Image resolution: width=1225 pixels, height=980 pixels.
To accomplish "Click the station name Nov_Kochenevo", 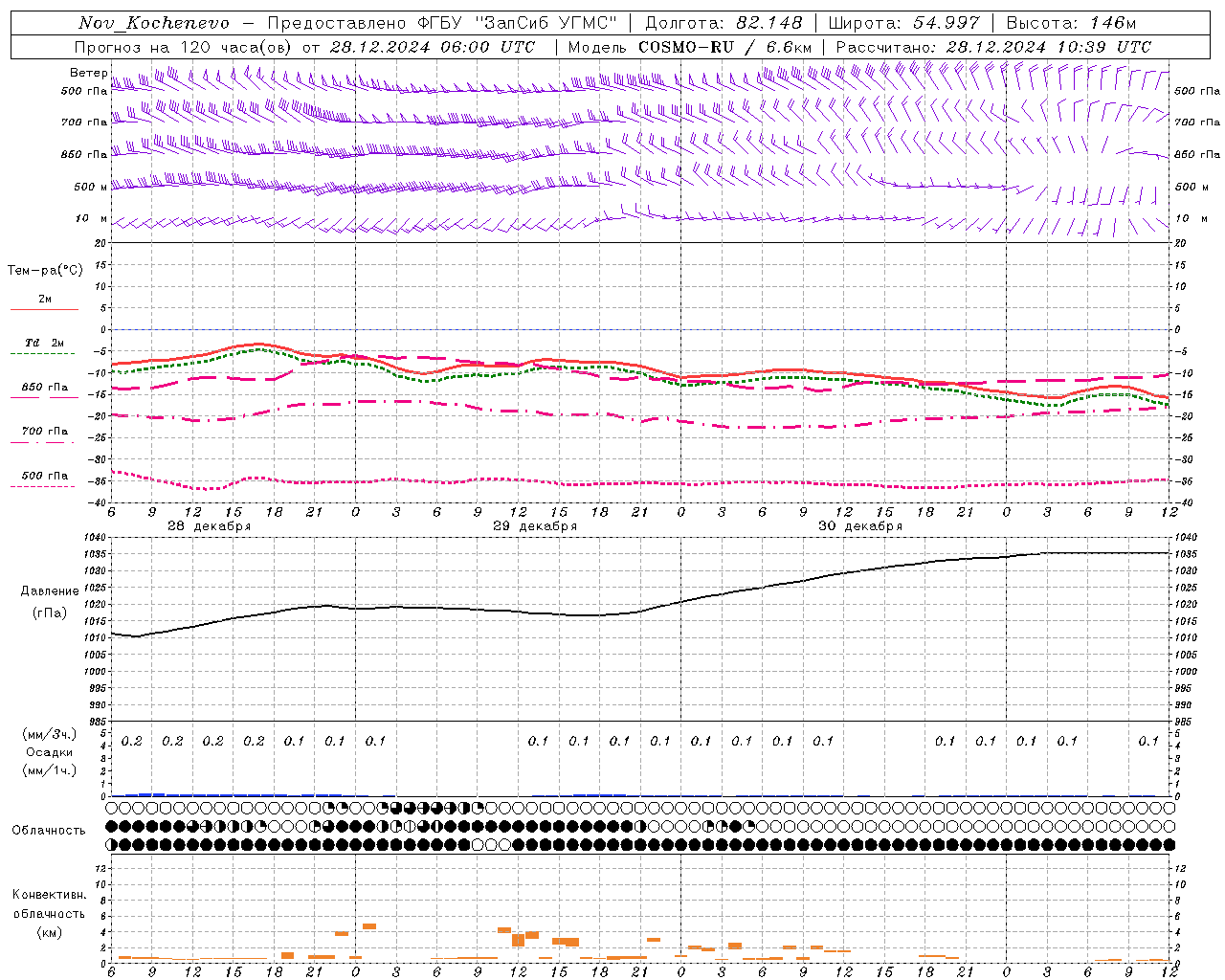I will tap(154, 23).
